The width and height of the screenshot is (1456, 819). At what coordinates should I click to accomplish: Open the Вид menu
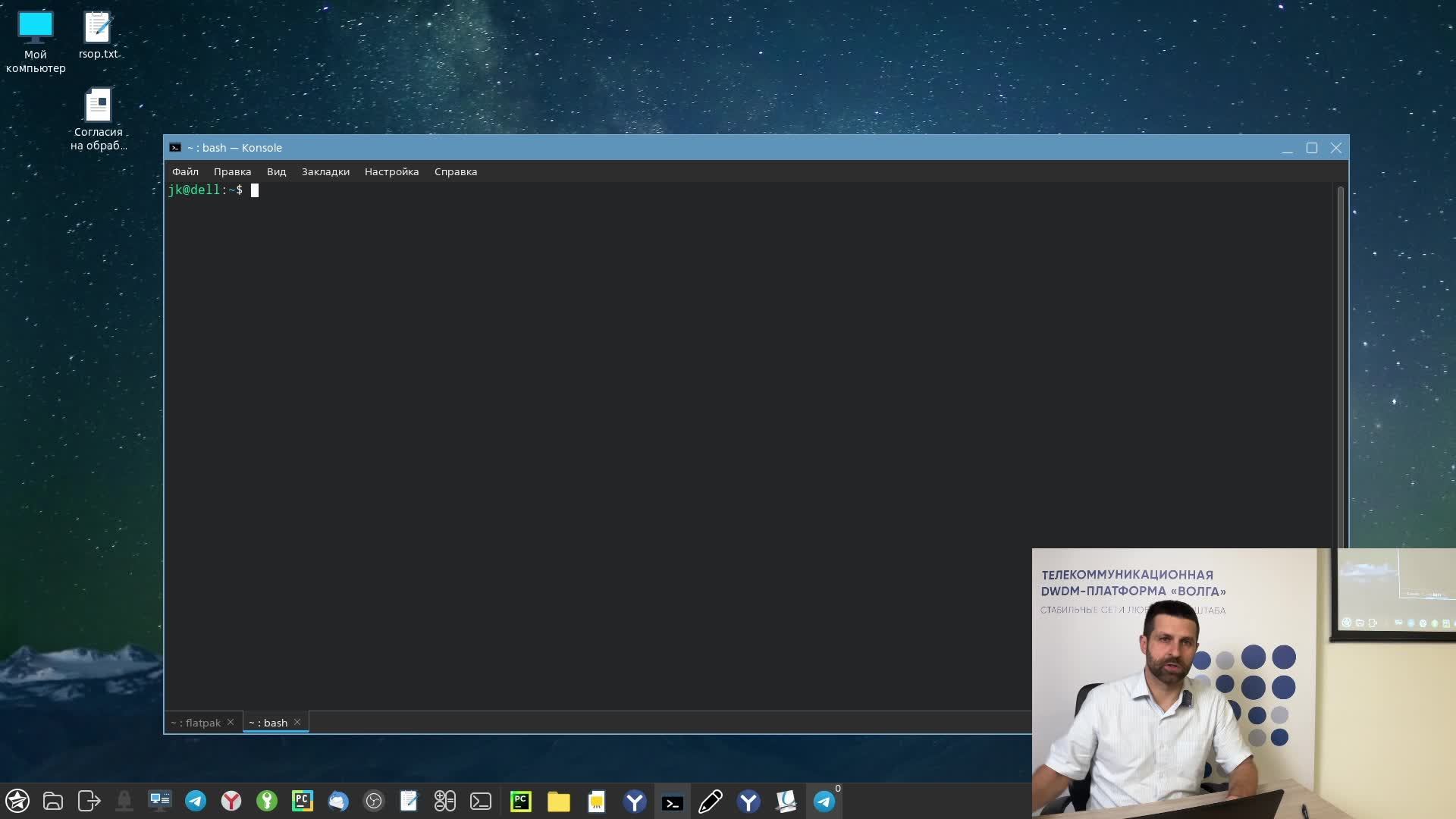[x=276, y=171]
